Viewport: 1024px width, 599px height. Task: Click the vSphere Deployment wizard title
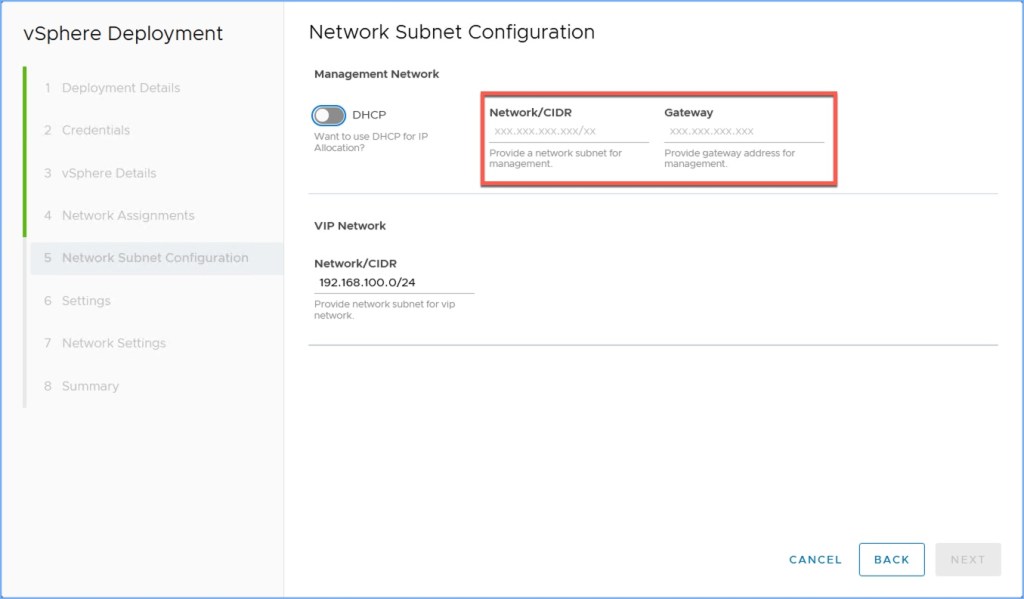coord(123,33)
